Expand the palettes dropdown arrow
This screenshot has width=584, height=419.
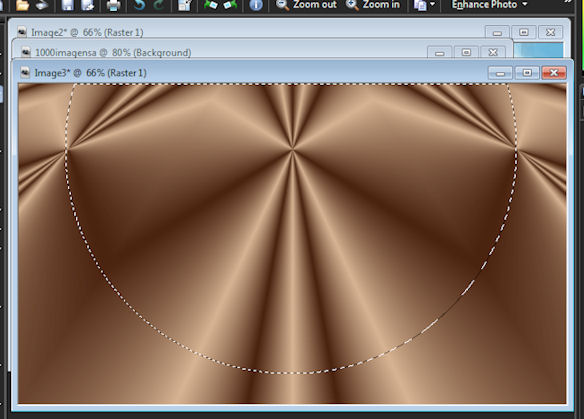pos(432,4)
